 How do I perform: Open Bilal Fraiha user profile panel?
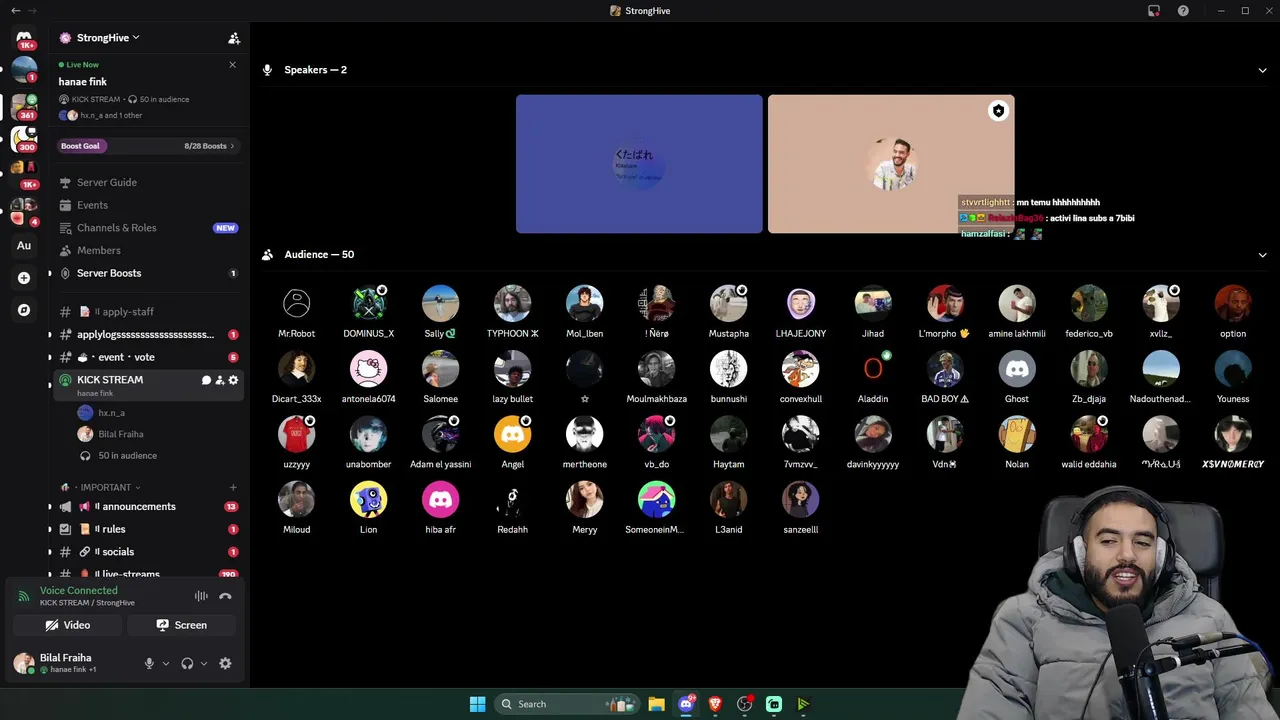72,663
